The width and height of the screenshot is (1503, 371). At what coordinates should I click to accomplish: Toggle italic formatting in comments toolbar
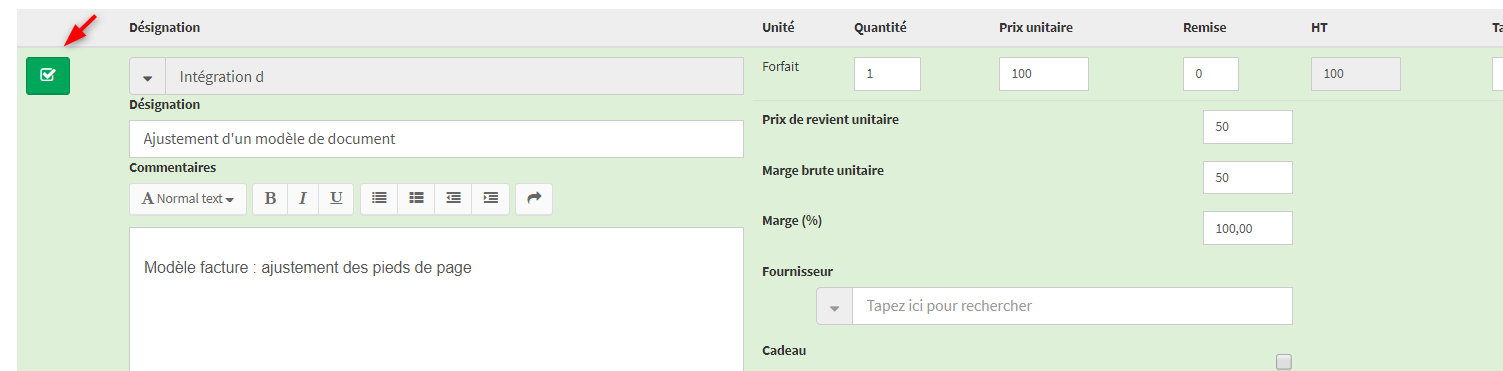303,198
